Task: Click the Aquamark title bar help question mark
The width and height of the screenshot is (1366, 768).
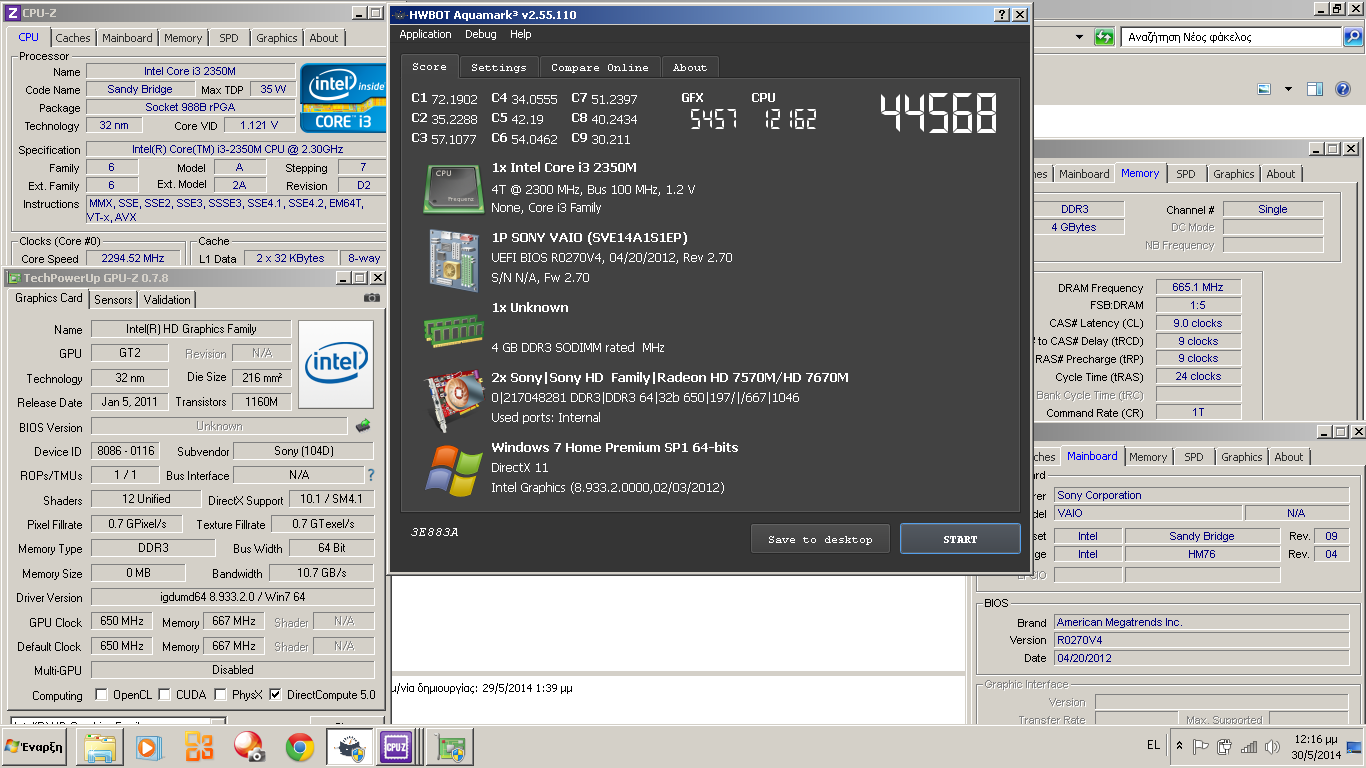Action: tap(1002, 15)
